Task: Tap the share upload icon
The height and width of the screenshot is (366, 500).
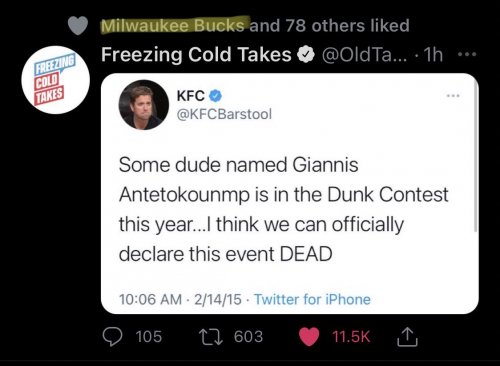Action: (407, 337)
